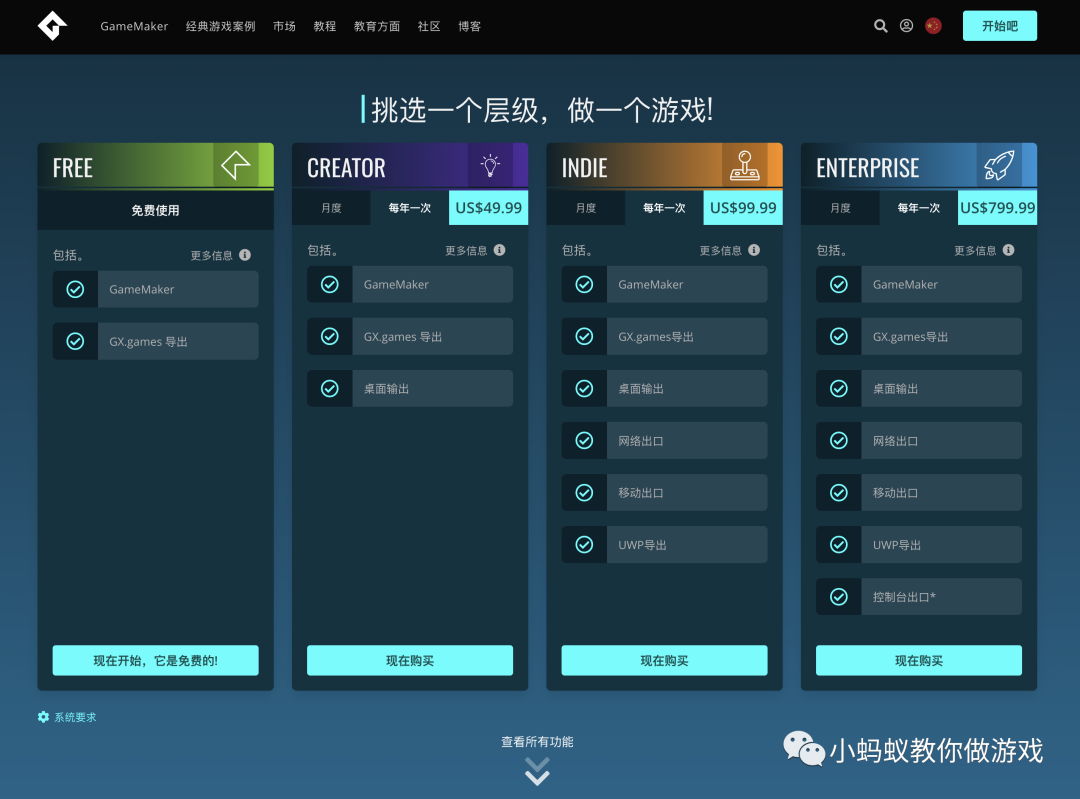This screenshot has height=799, width=1080.
Task: Click GX.games导出 row in INDIE card
Action: pos(664,336)
